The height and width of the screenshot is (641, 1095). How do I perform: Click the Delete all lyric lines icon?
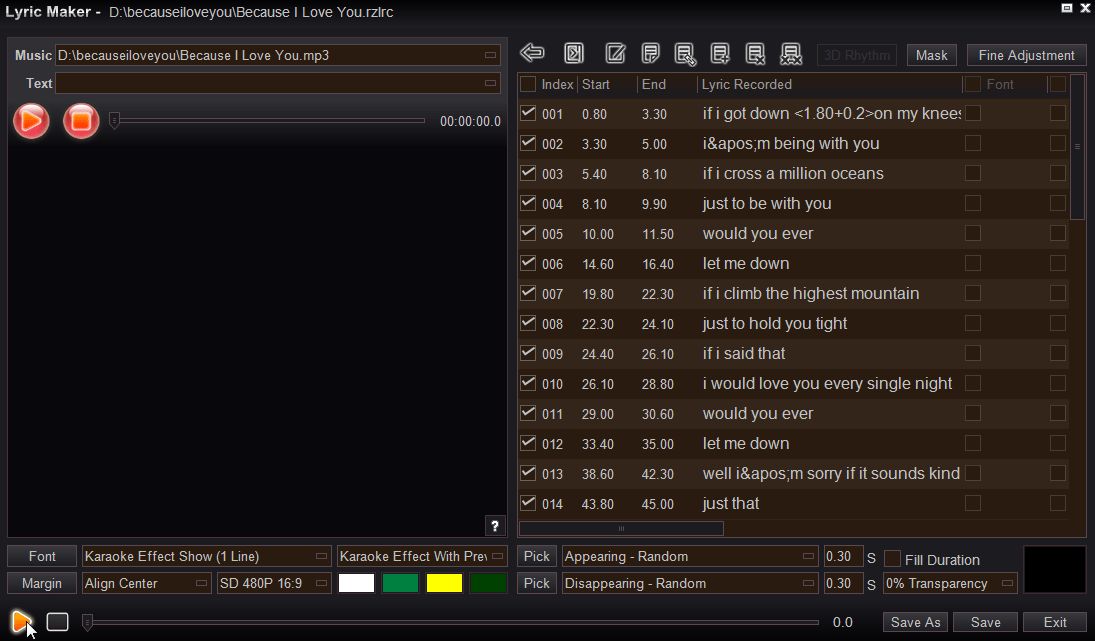(790, 53)
